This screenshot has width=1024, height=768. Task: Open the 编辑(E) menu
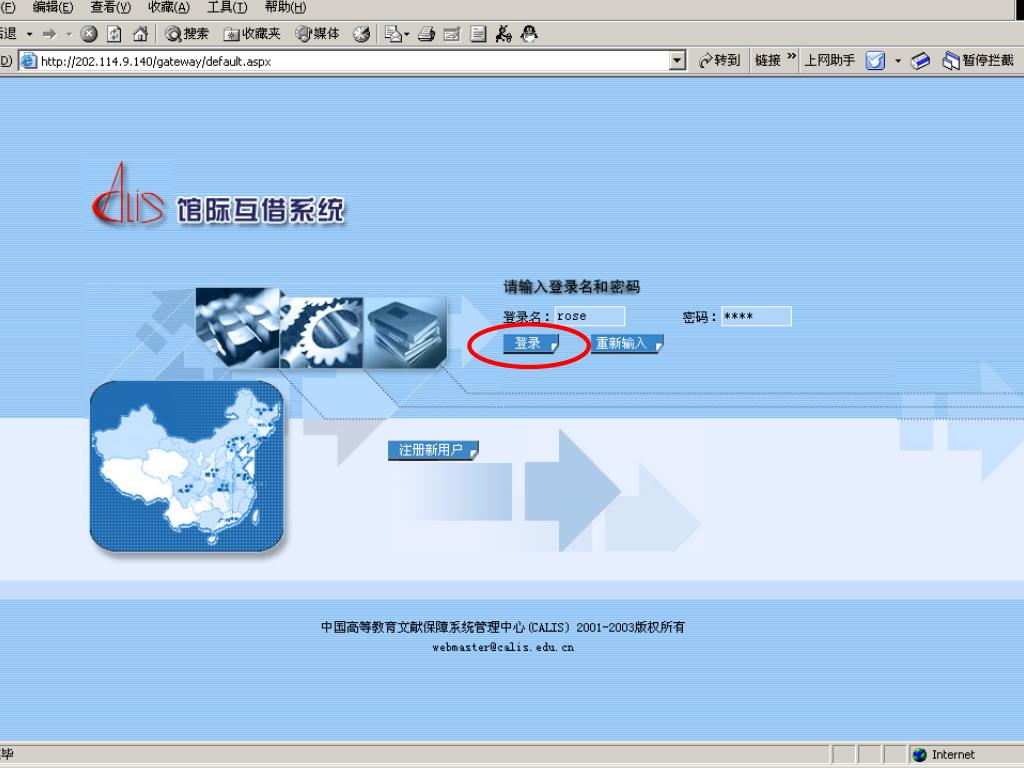click(x=53, y=7)
